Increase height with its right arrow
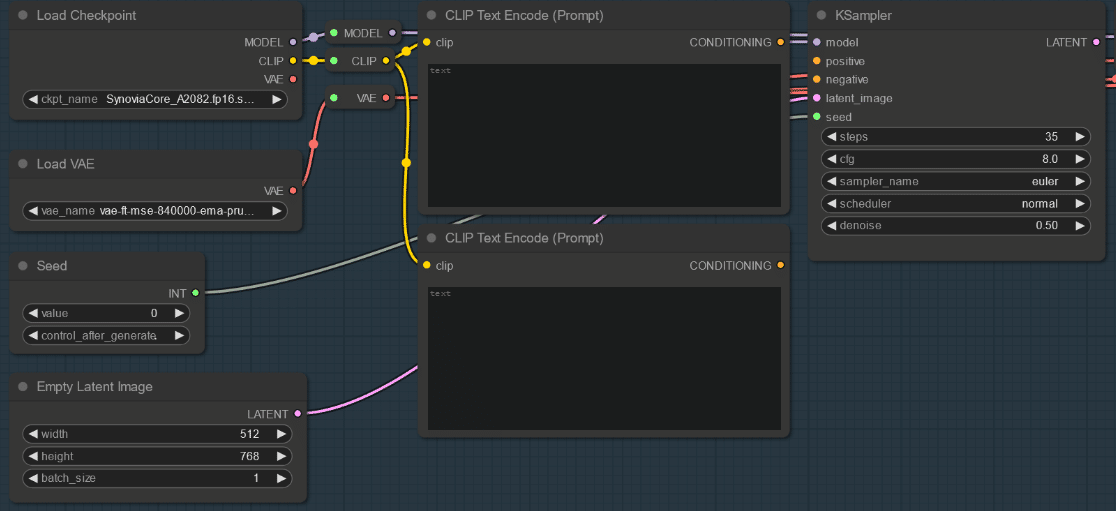This screenshot has height=511, width=1116. (x=281, y=456)
